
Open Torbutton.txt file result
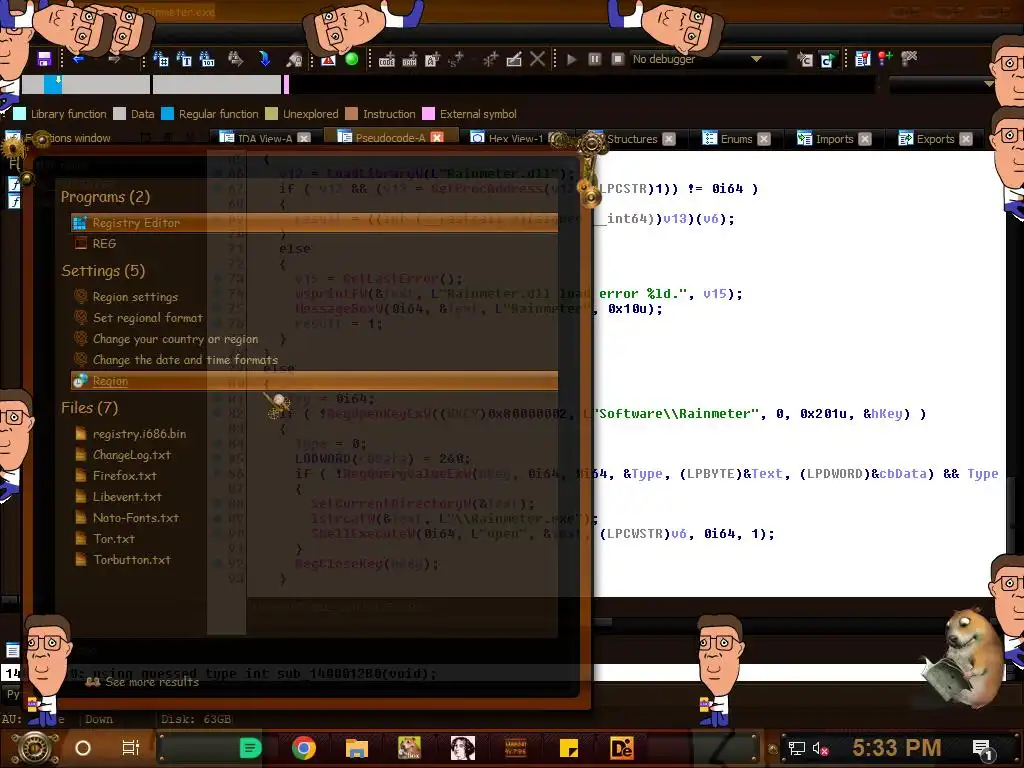click(x=314, y=559)
